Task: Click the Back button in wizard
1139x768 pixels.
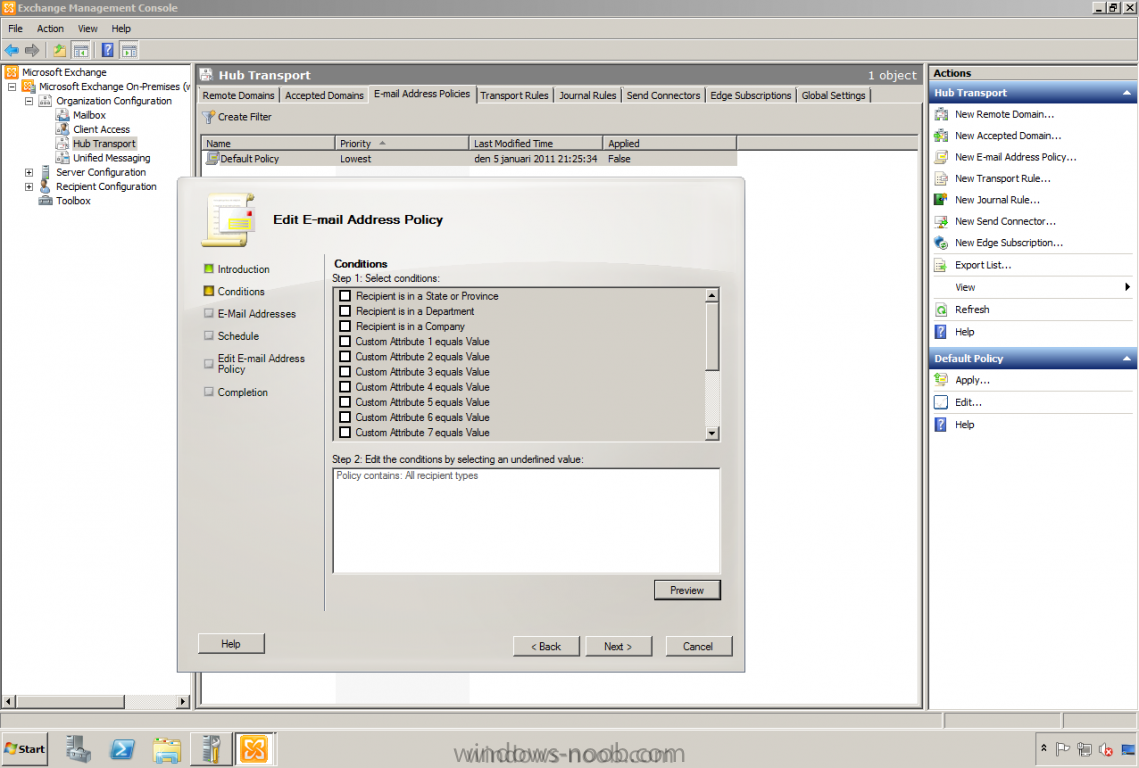Action: coord(546,647)
